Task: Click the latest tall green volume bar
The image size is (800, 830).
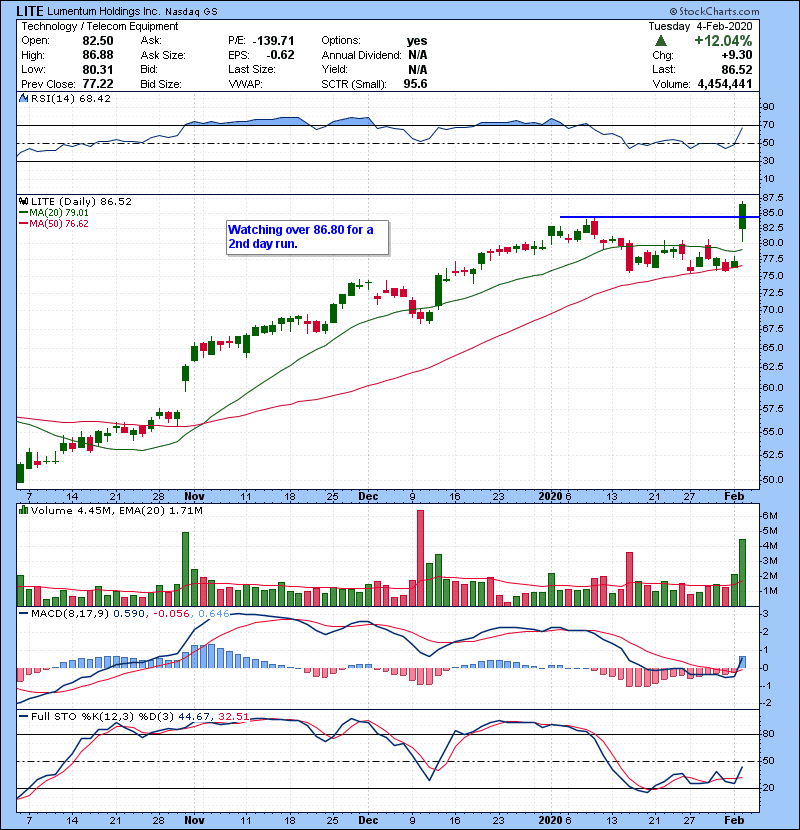Action: tap(742, 572)
